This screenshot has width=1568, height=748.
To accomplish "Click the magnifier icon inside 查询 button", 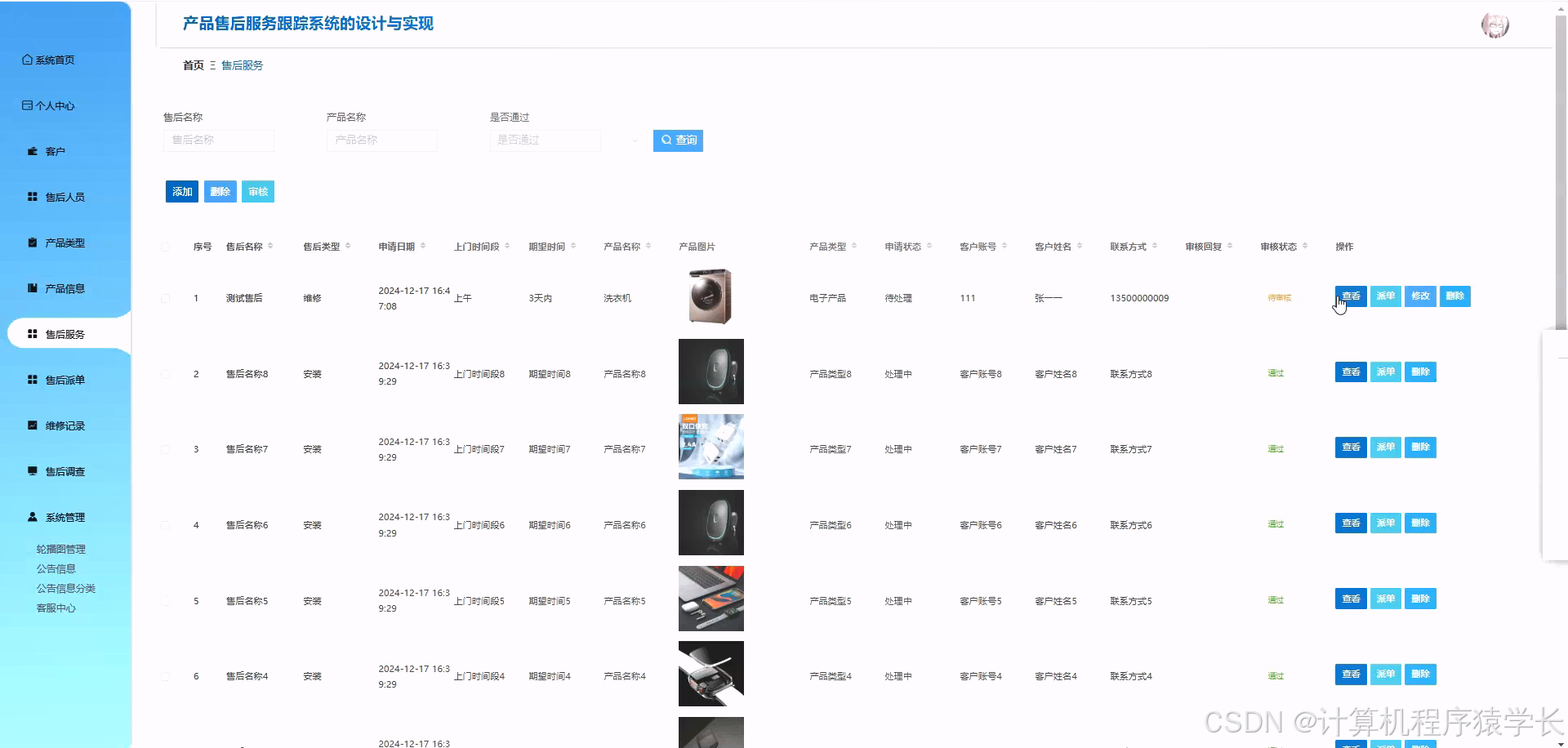I will 665,140.
